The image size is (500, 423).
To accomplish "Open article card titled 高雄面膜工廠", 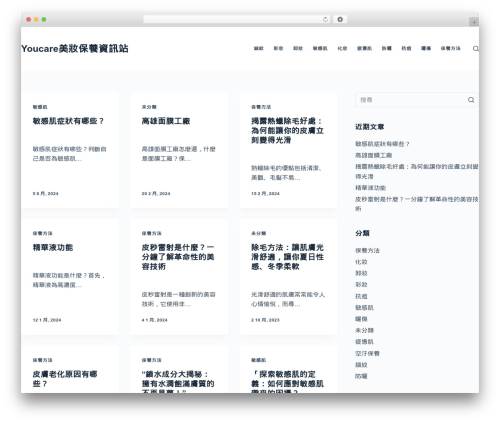I will (166, 121).
